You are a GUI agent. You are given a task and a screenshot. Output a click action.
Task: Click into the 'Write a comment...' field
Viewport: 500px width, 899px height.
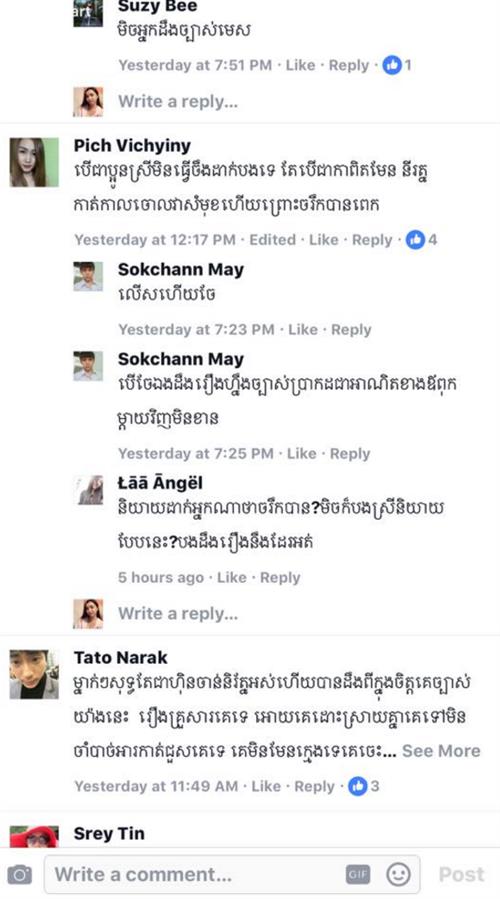pos(232,875)
